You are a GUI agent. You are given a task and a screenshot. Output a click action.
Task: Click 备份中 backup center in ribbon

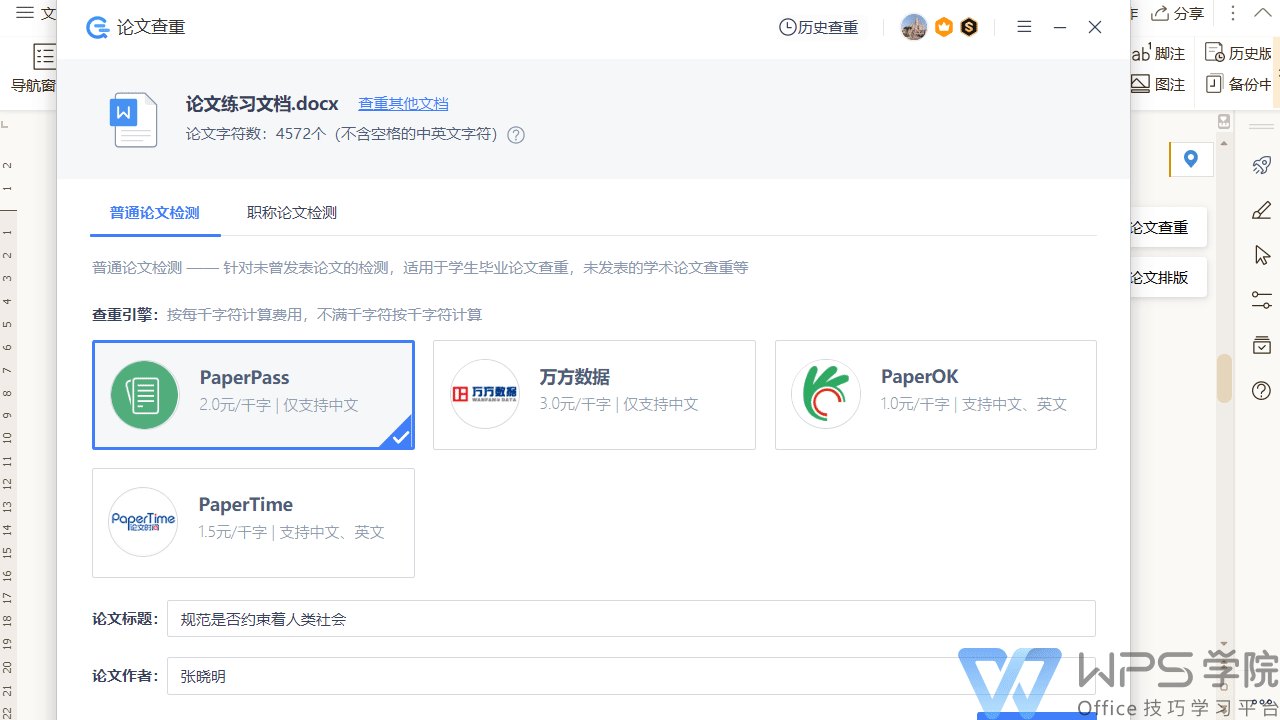coord(1239,84)
